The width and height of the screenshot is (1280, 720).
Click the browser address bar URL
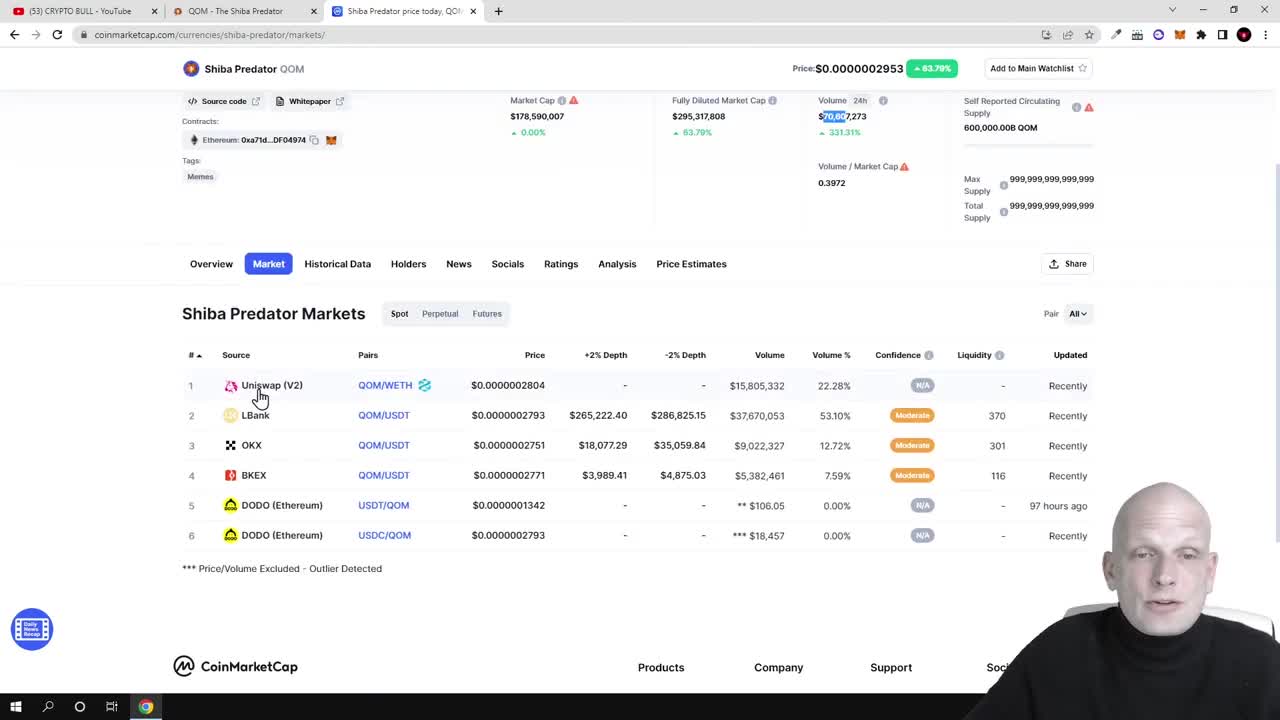210,35
